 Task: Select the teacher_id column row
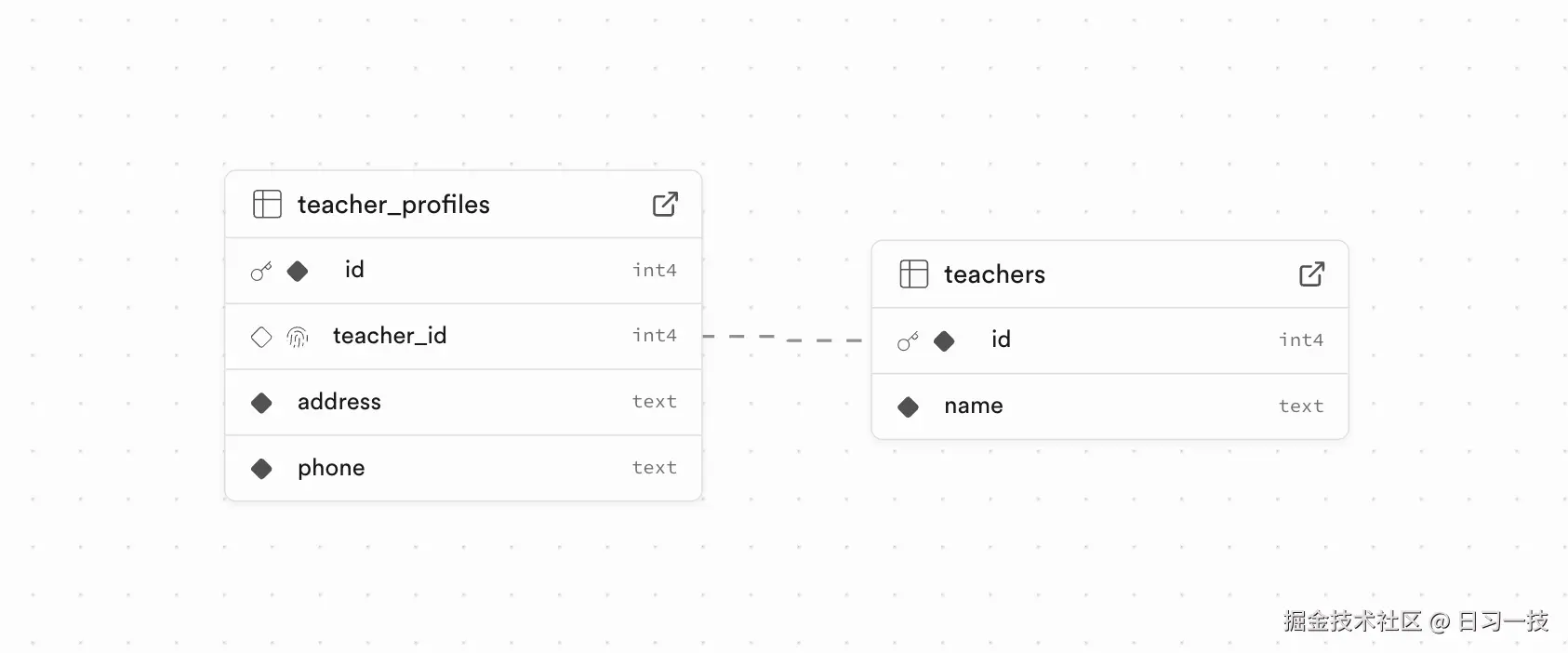(463, 336)
